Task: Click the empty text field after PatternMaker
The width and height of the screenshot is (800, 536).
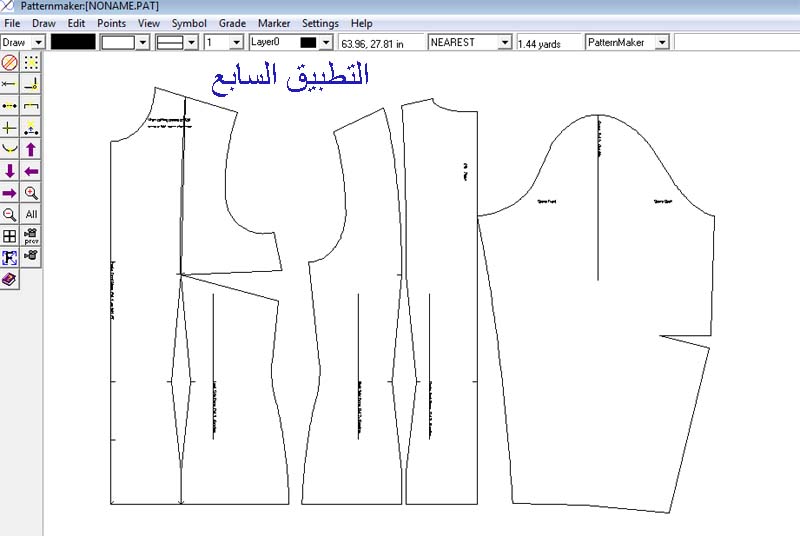Action: click(735, 43)
